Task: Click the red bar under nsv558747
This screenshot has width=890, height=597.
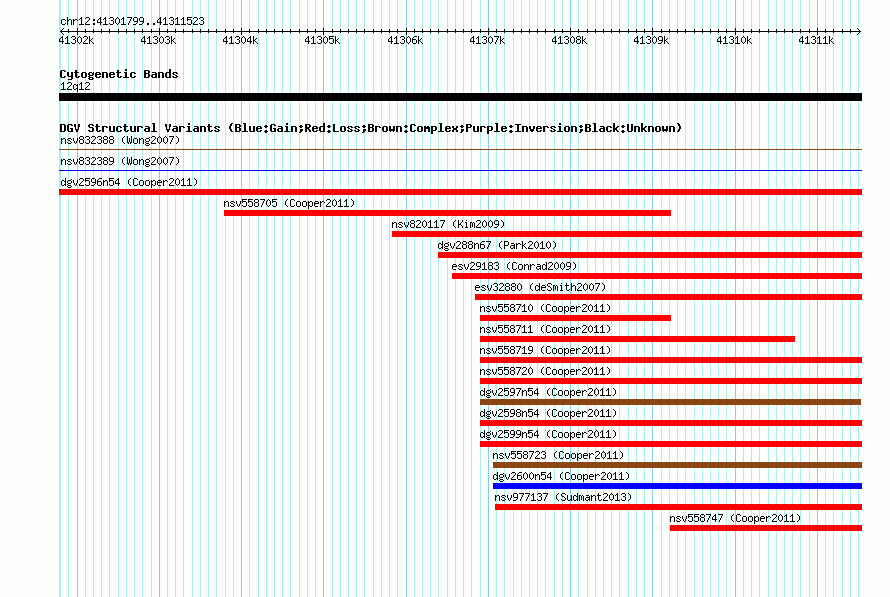Action: [x=766, y=528]
